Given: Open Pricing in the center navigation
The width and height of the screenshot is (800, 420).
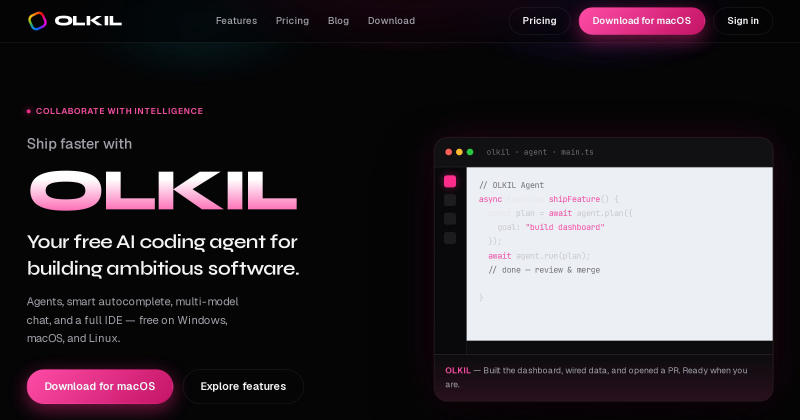Looking at the screenshot, I should (x=292, y=21).
